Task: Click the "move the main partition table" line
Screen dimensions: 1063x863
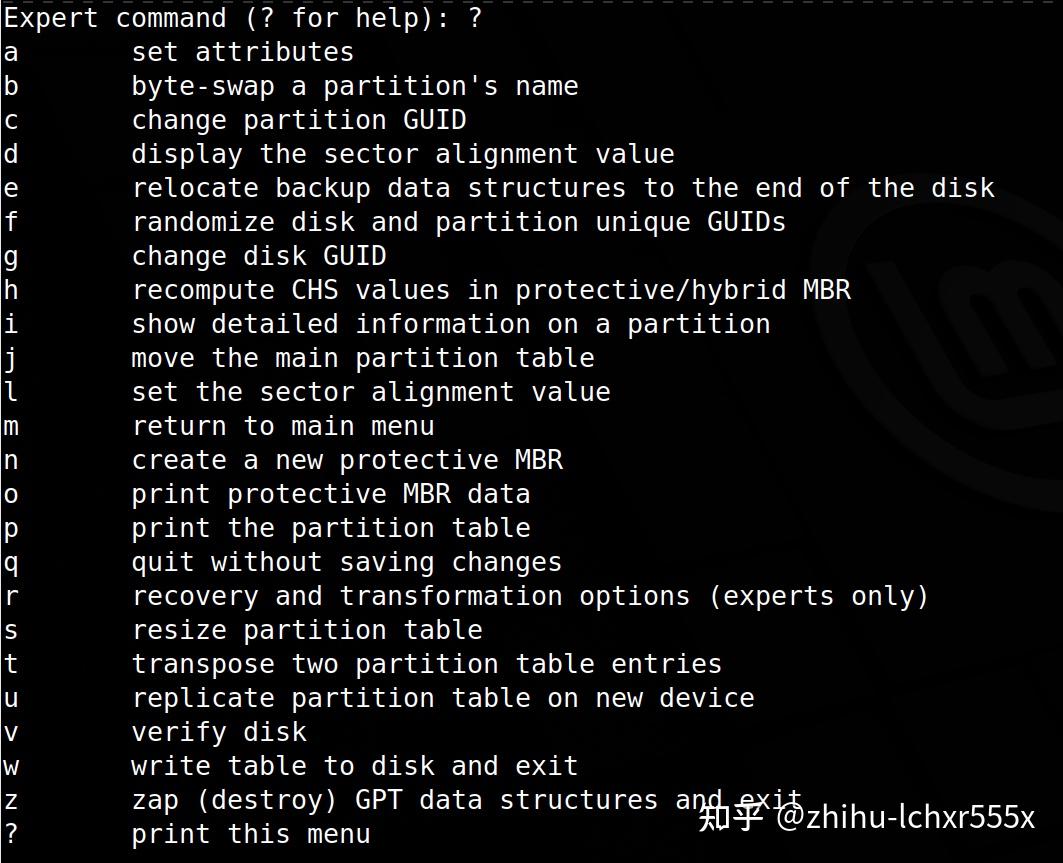Action: (362, 358)
